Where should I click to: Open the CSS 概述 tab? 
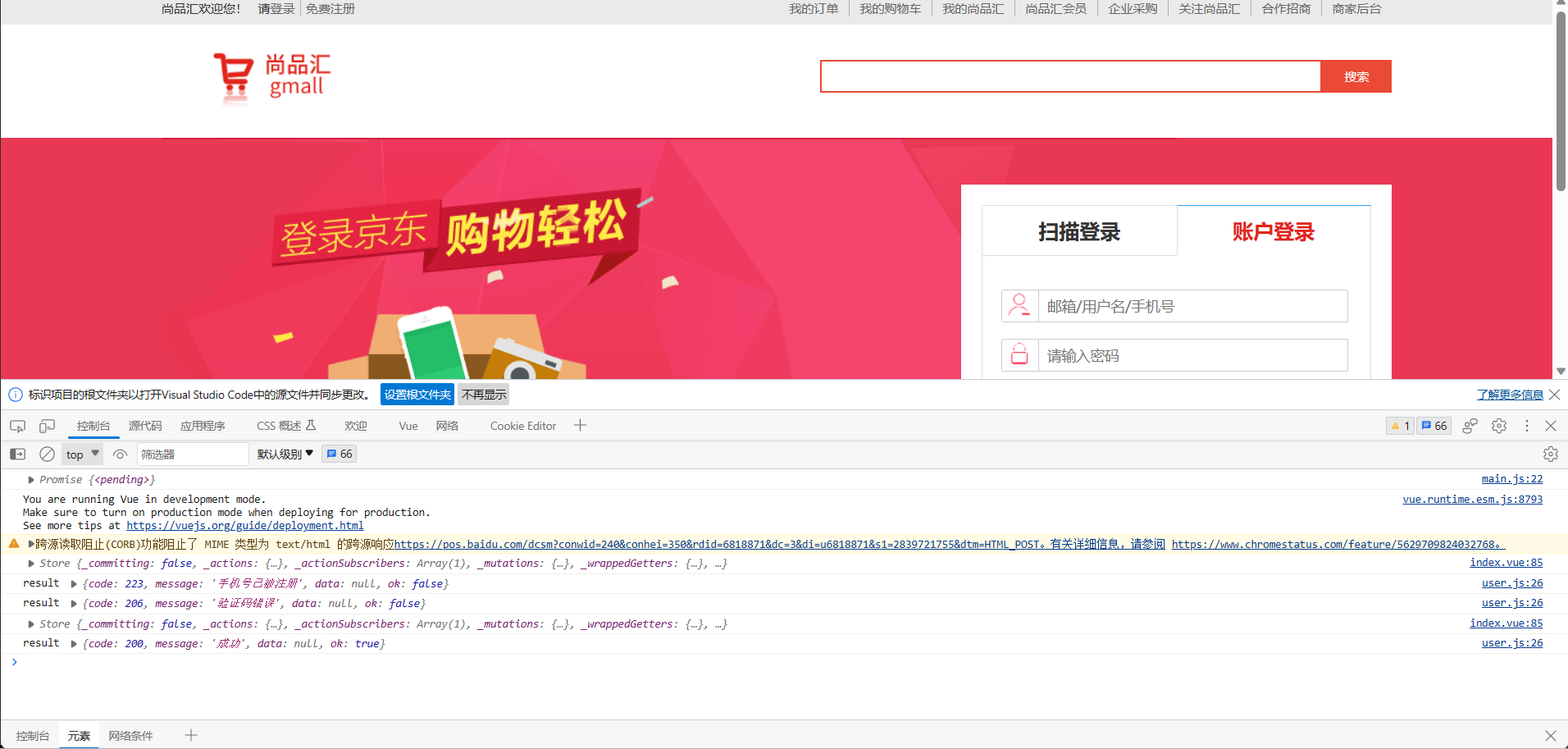coord(285,426)
